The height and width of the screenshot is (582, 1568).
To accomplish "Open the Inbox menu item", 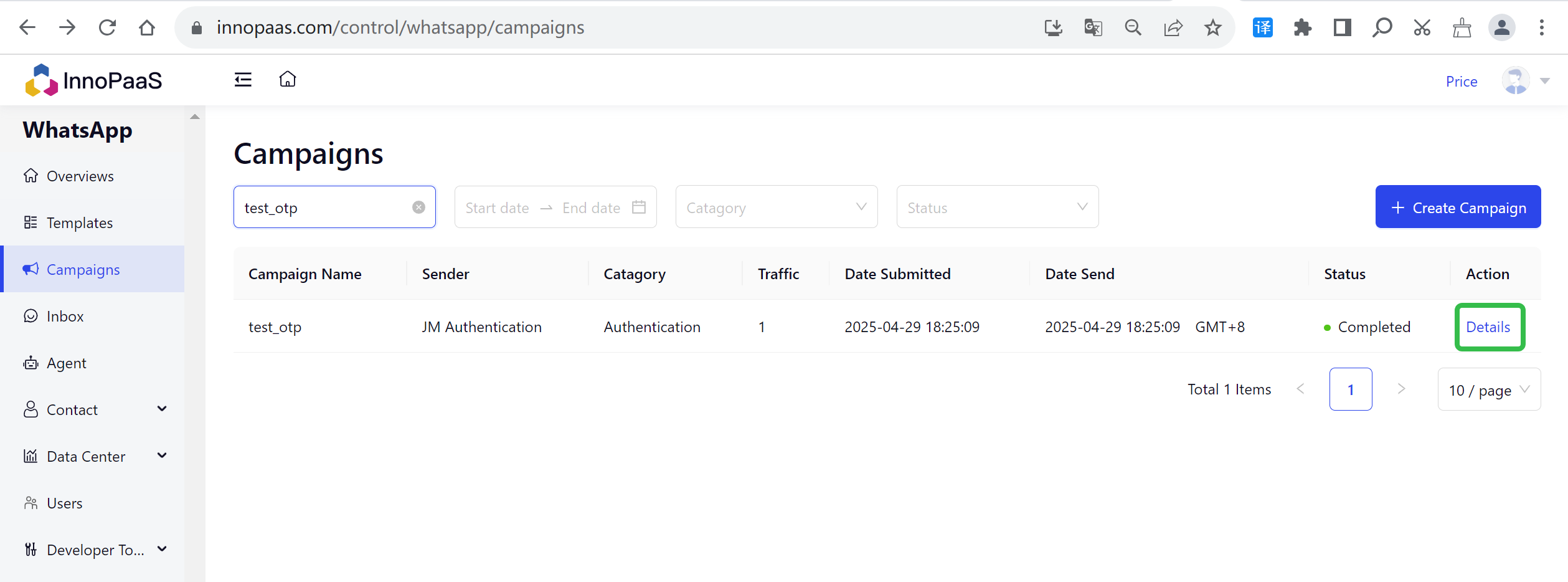I will pyautogui.click(x=65, y=317).
